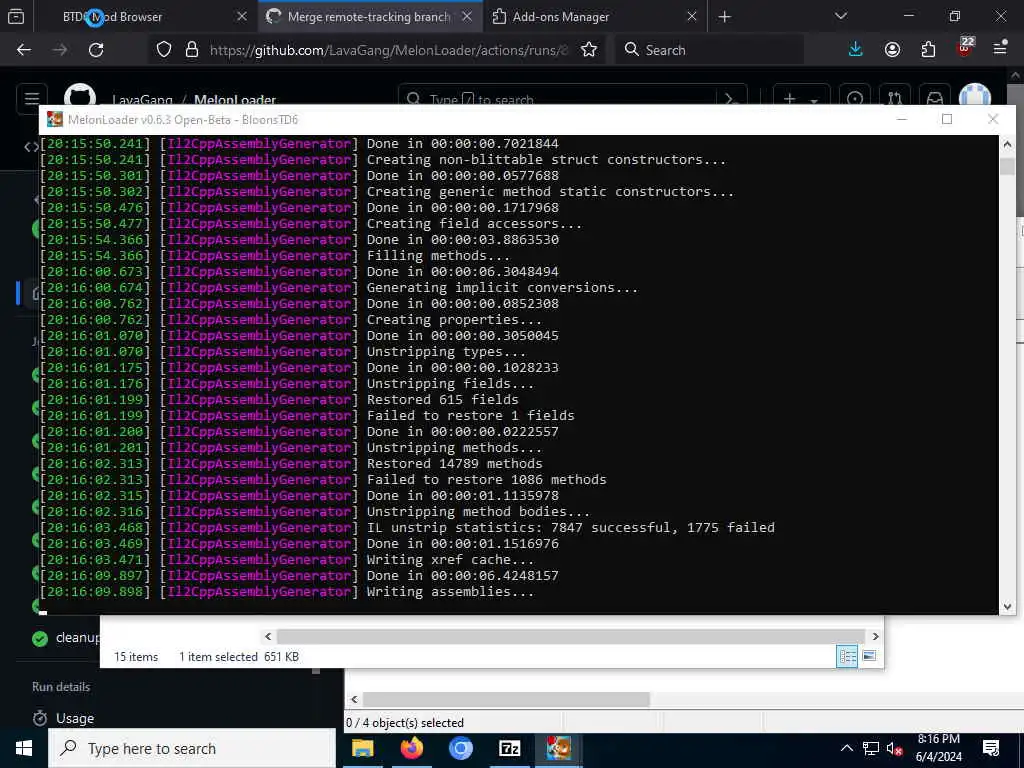The height and width of the screenshot is (768, 1024).
Task: Switch File Explorer to large icons view
Action: pyautogui.click(x=869, y=656)
